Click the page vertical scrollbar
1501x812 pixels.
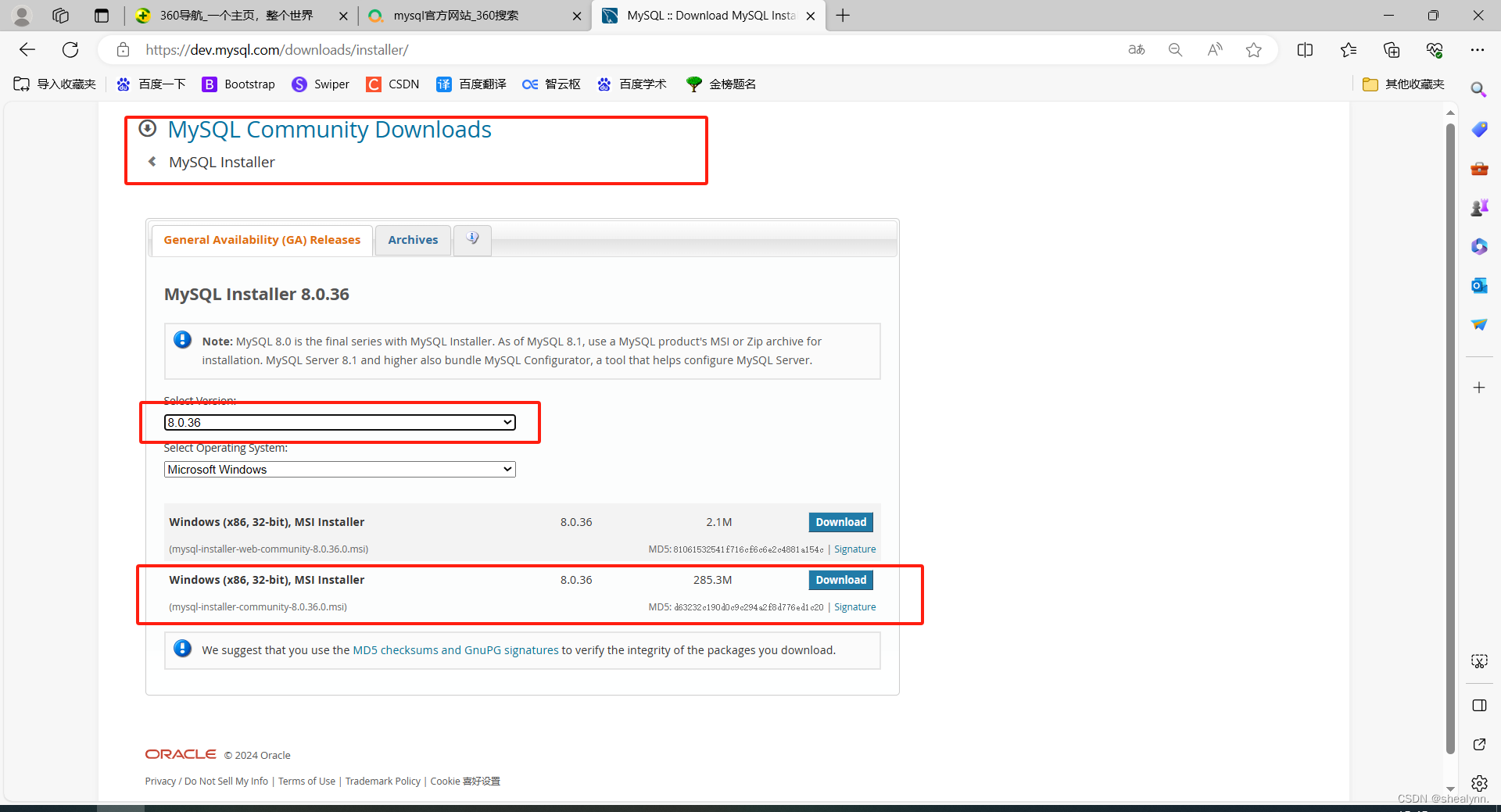tap(1450, 438)
